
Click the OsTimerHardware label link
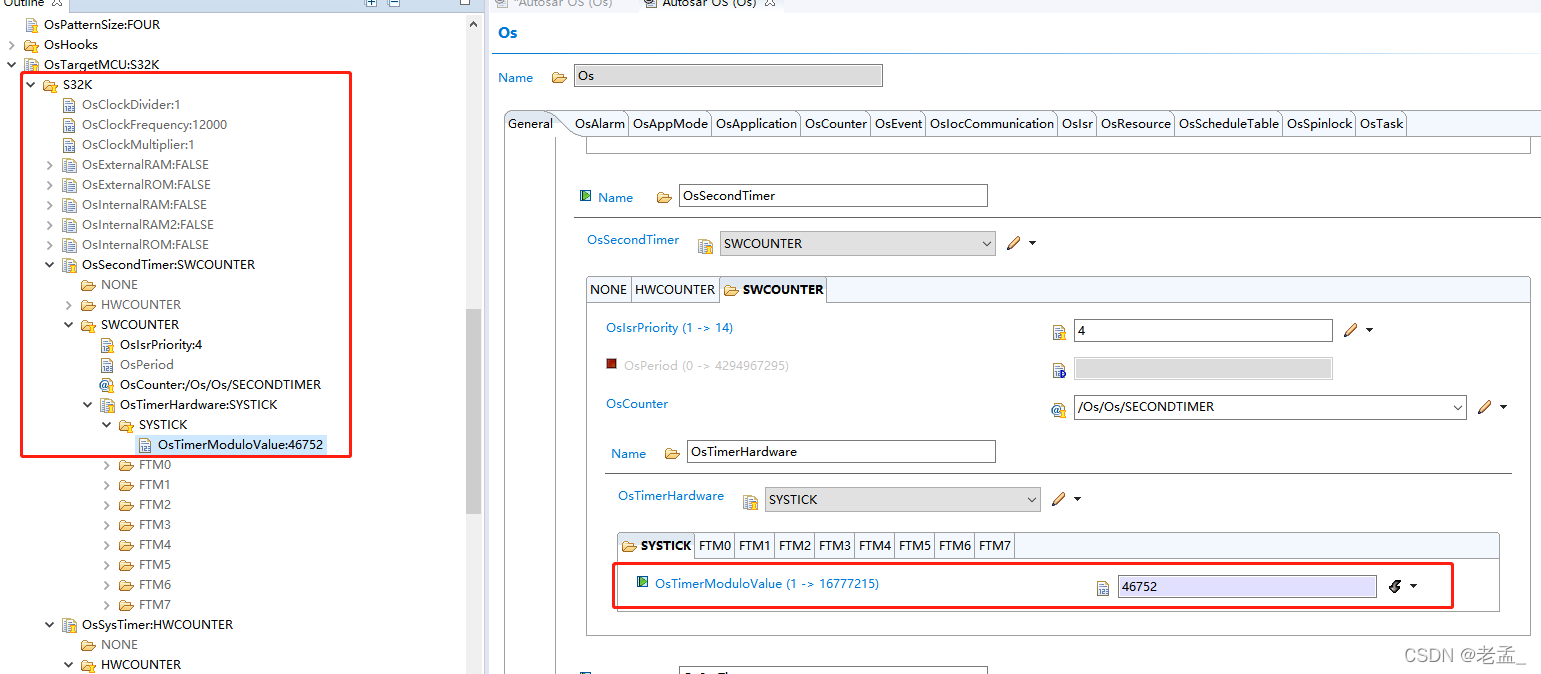(671, 496)
